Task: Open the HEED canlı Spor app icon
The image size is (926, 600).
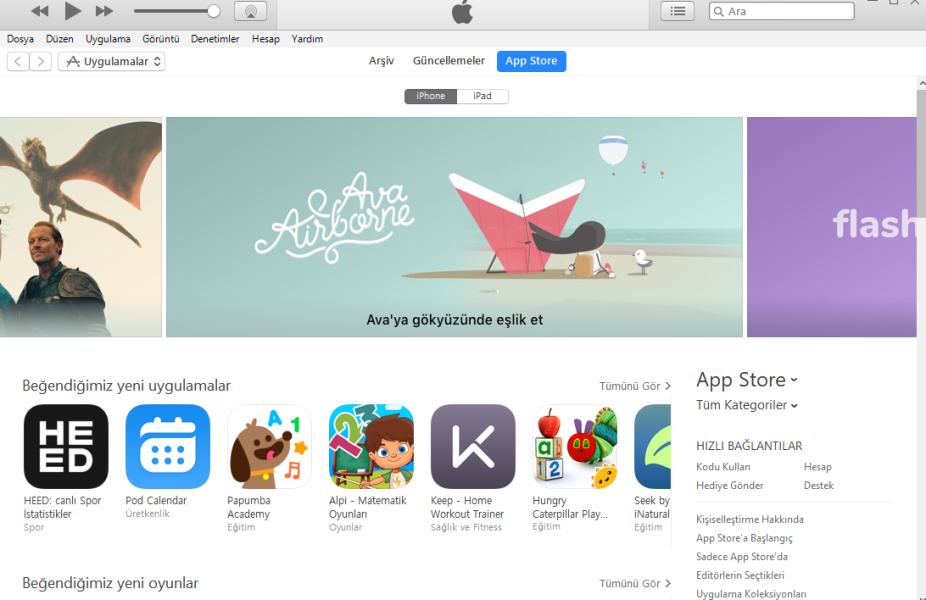Action: point(66,446)
